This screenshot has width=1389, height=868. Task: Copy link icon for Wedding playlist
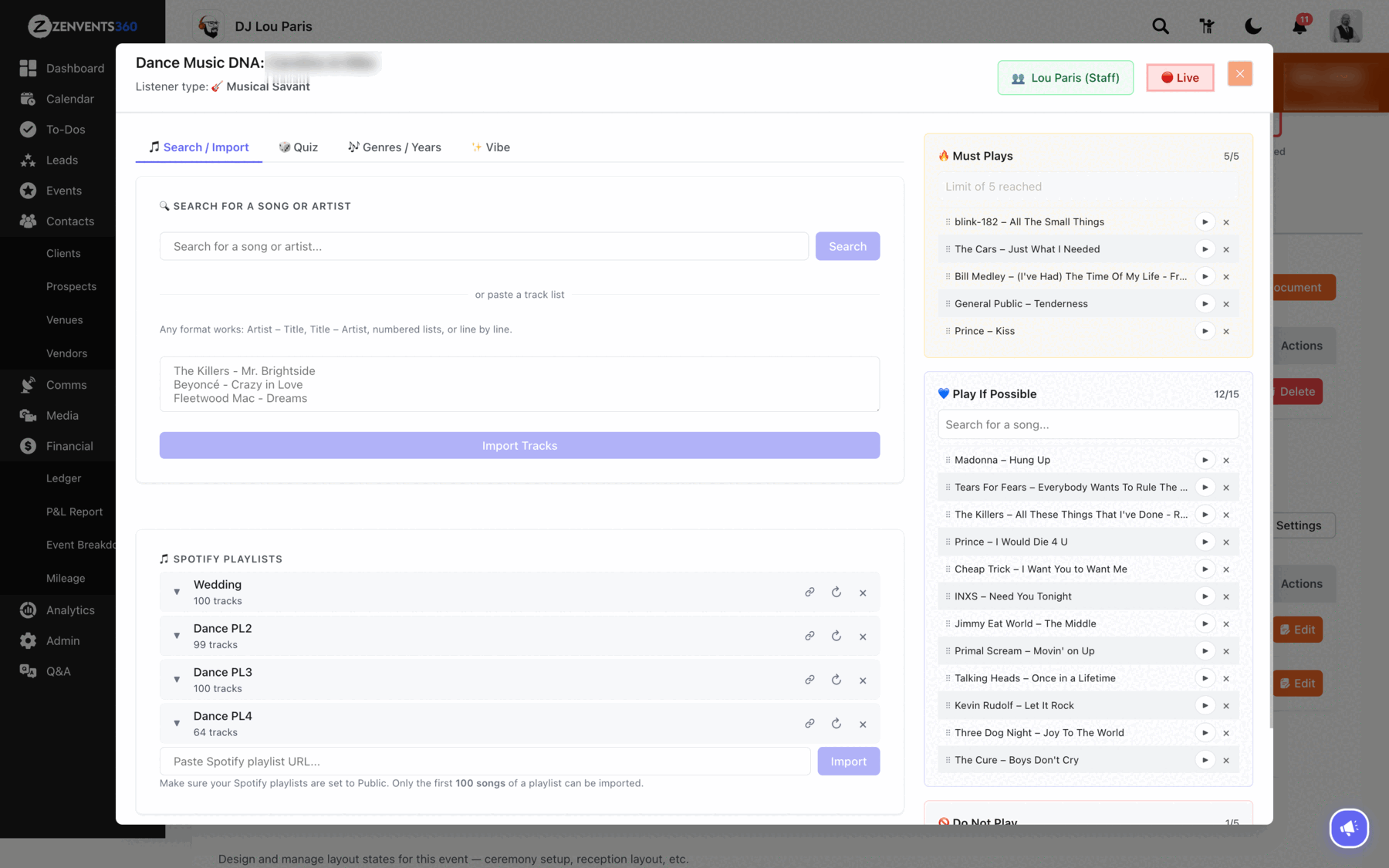click(x=809, y=593)
